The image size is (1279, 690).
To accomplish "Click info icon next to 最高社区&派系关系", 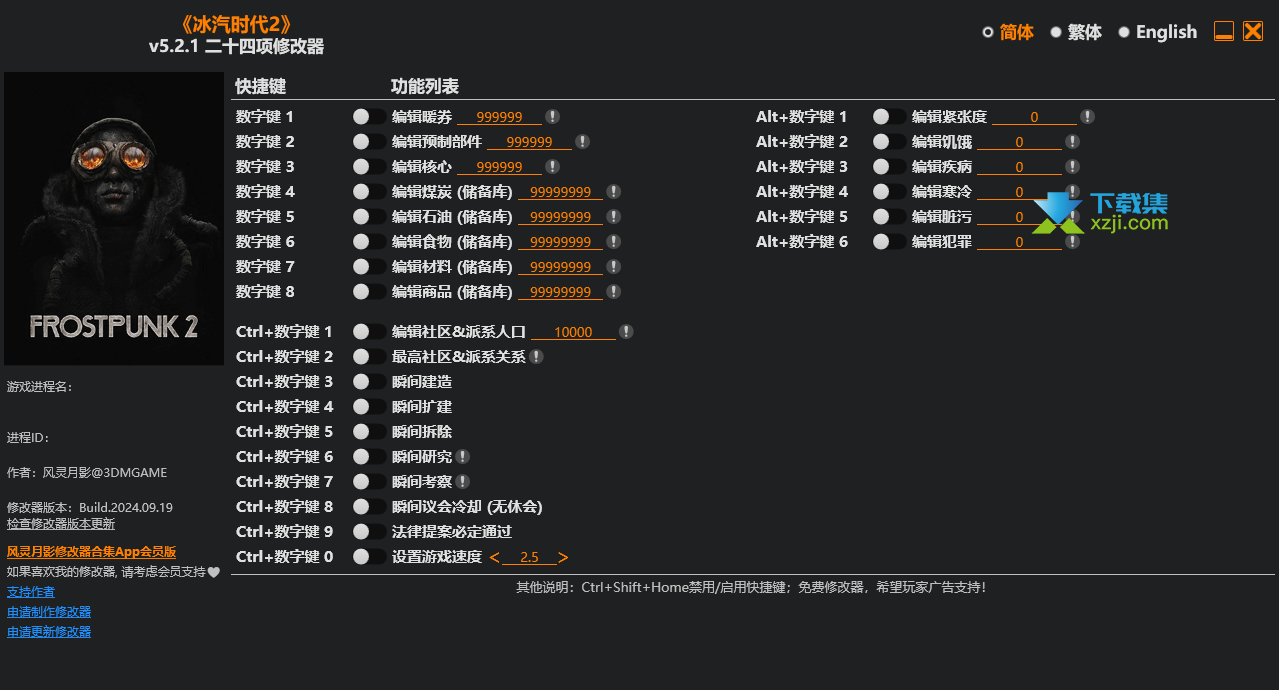I will point(536,357).
